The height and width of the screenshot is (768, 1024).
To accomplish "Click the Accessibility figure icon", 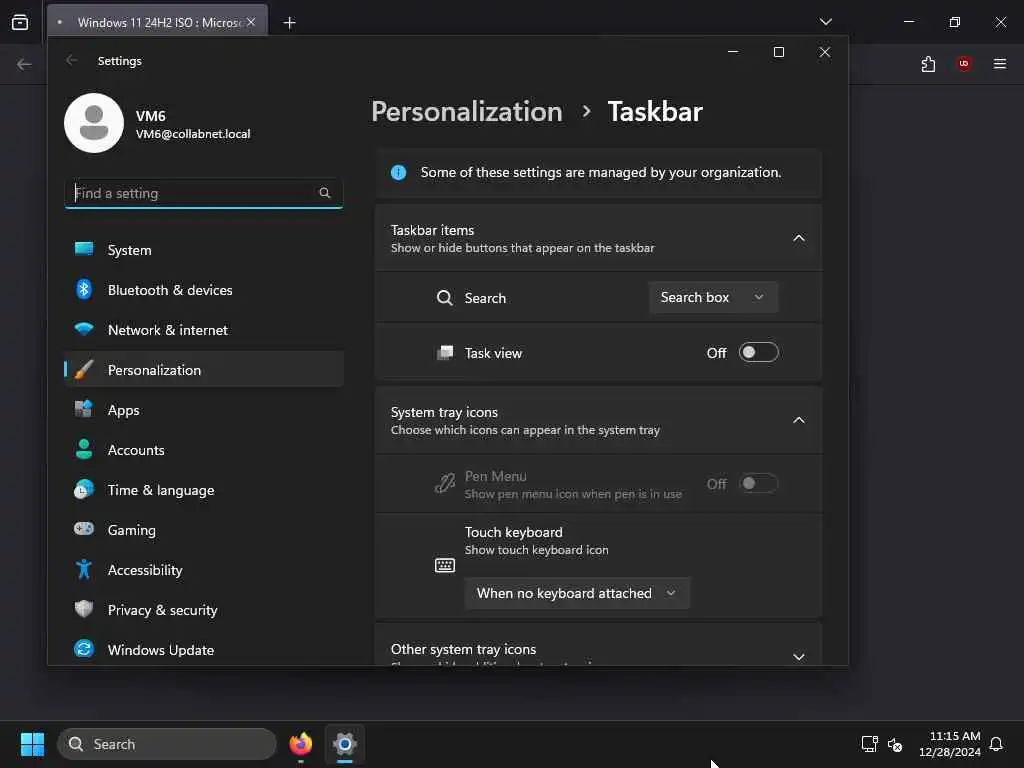I will (x=84, y=569).
